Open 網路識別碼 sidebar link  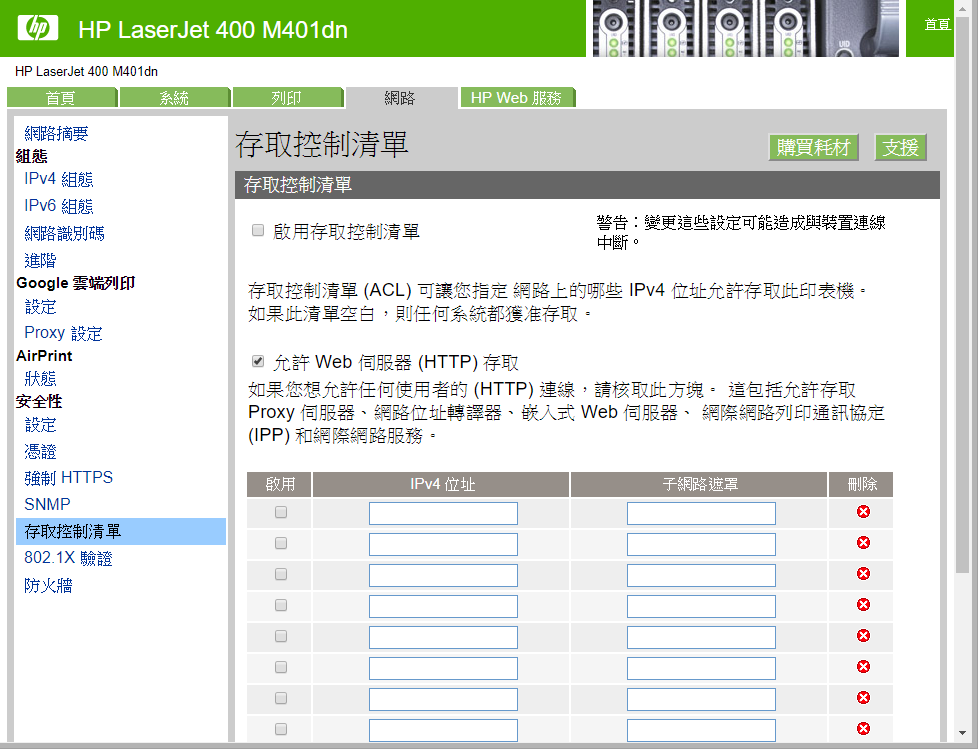coord(64,233)
